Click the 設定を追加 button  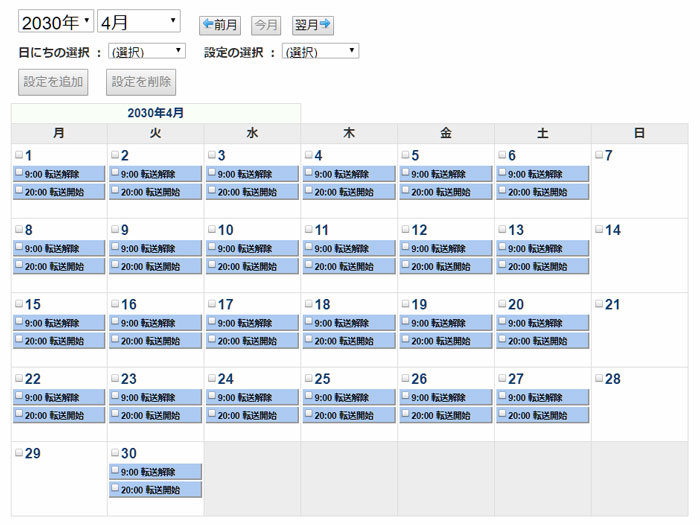click(53, 82)
